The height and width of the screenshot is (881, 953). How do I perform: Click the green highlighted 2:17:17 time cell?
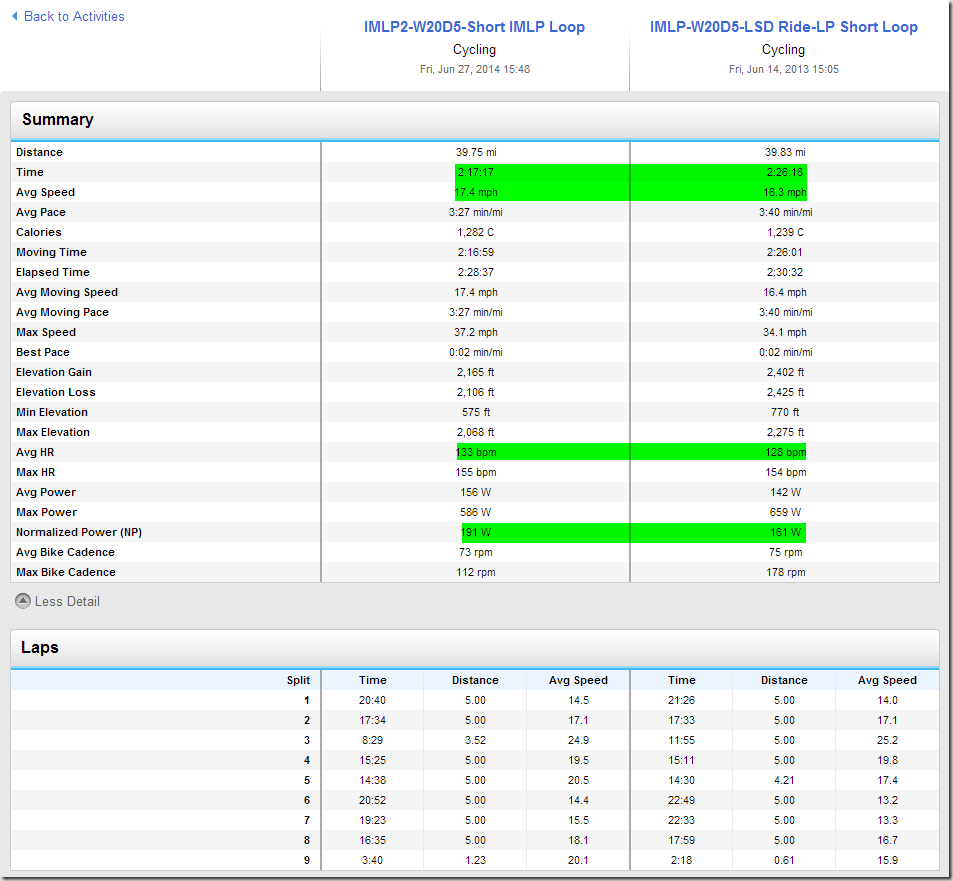click(476, 172)
